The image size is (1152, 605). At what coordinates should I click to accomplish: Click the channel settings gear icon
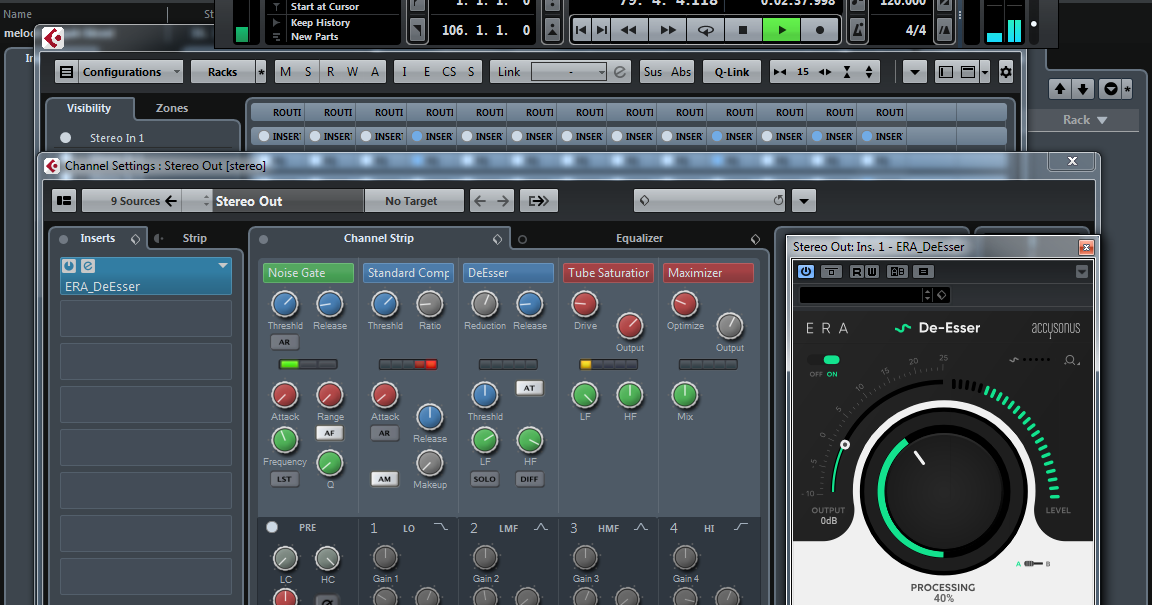point(1006,71)
